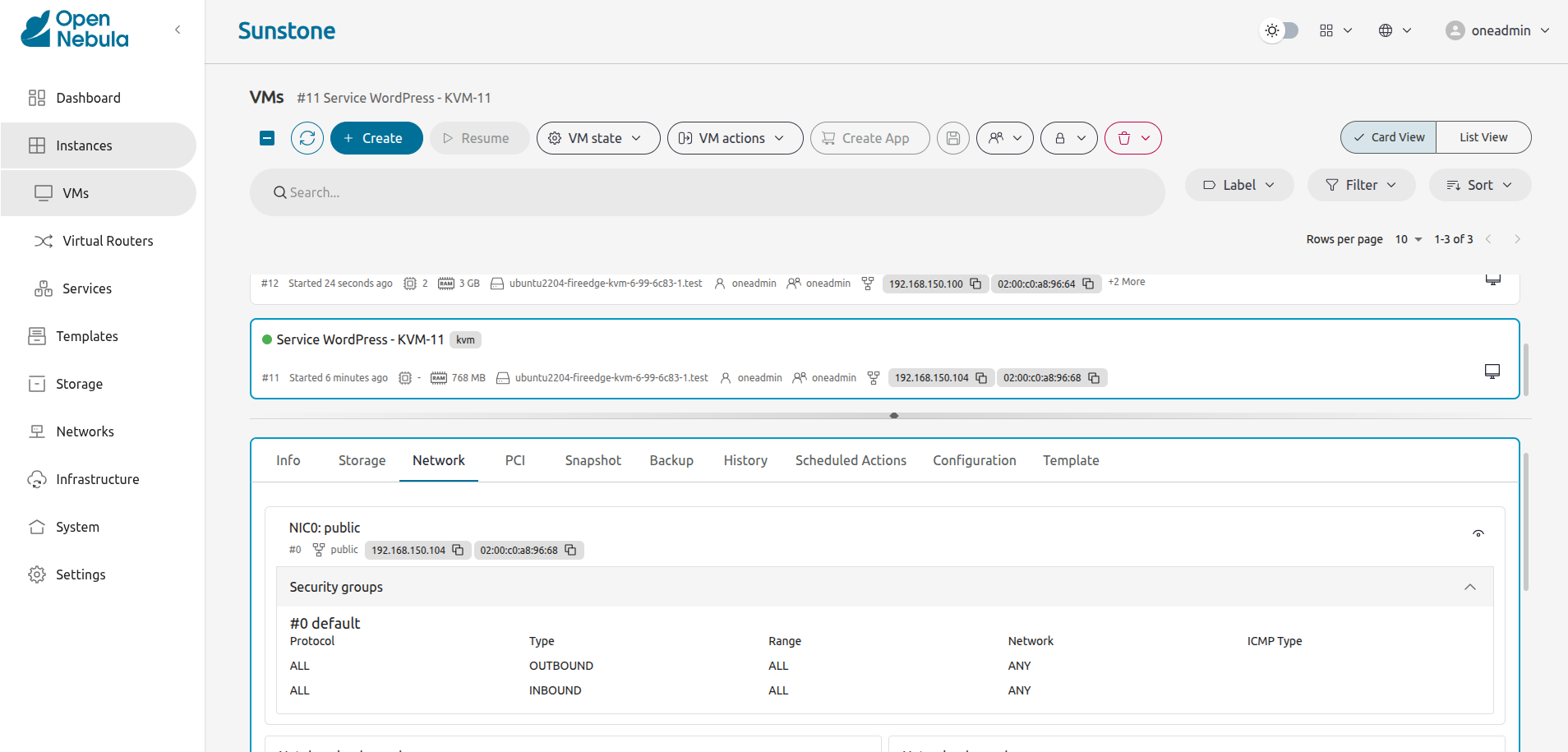Image resolution: width=1568 pixels, height=752 pixels.
Task: Toggle the dark mode switch
Action: (1280, 30)
